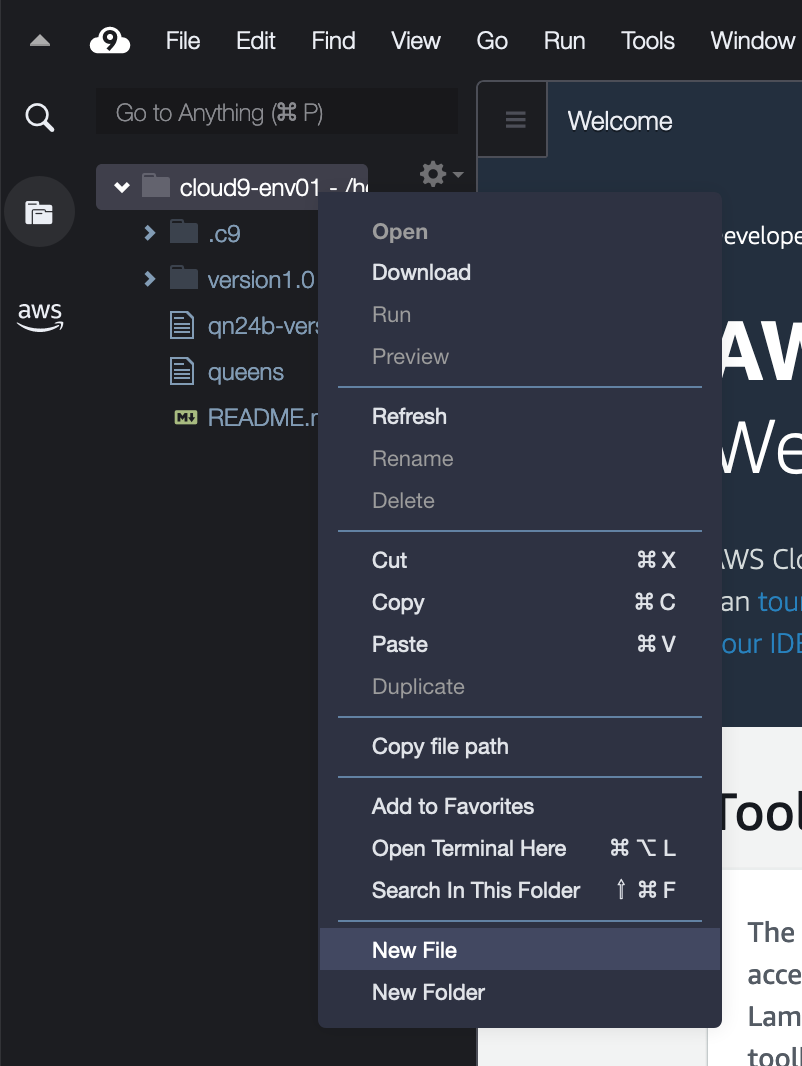Select Copy in the context menu

click(519, 602)
